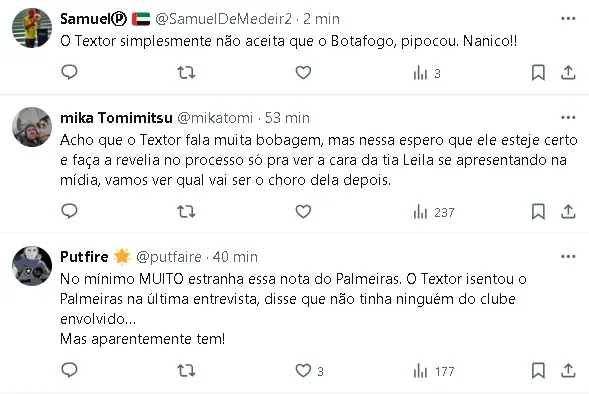The width and height of the screenshot is (589, 394).
Task: Open Putfire's profile avatar
Action: pos(32,266)
